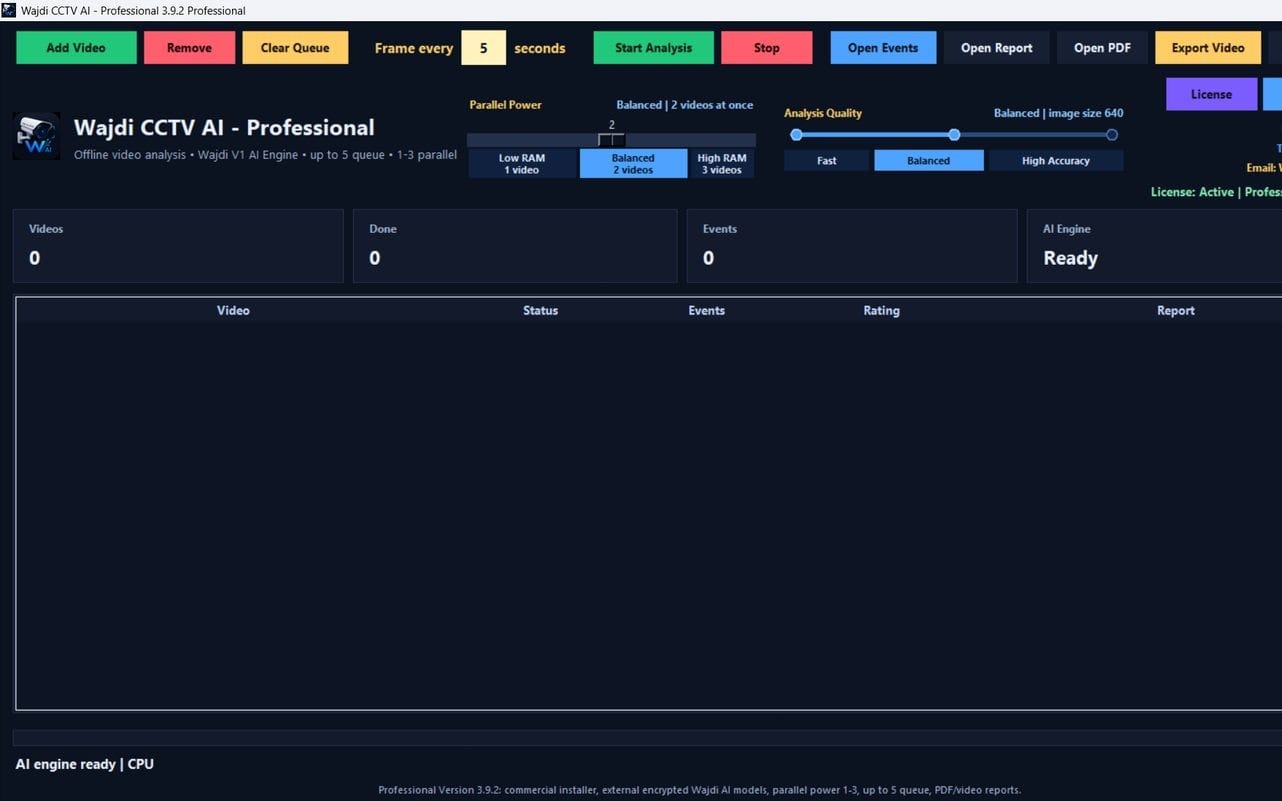Click the Analysis Quality slider's right end point
Viewport: 1282px width, 801px height.
click(x=1111, y=134)
